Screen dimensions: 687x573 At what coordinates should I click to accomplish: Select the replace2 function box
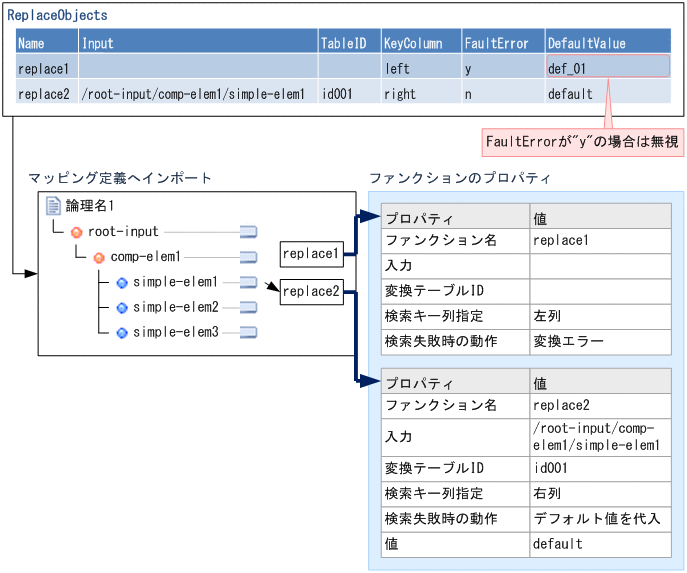coord(311,292)
